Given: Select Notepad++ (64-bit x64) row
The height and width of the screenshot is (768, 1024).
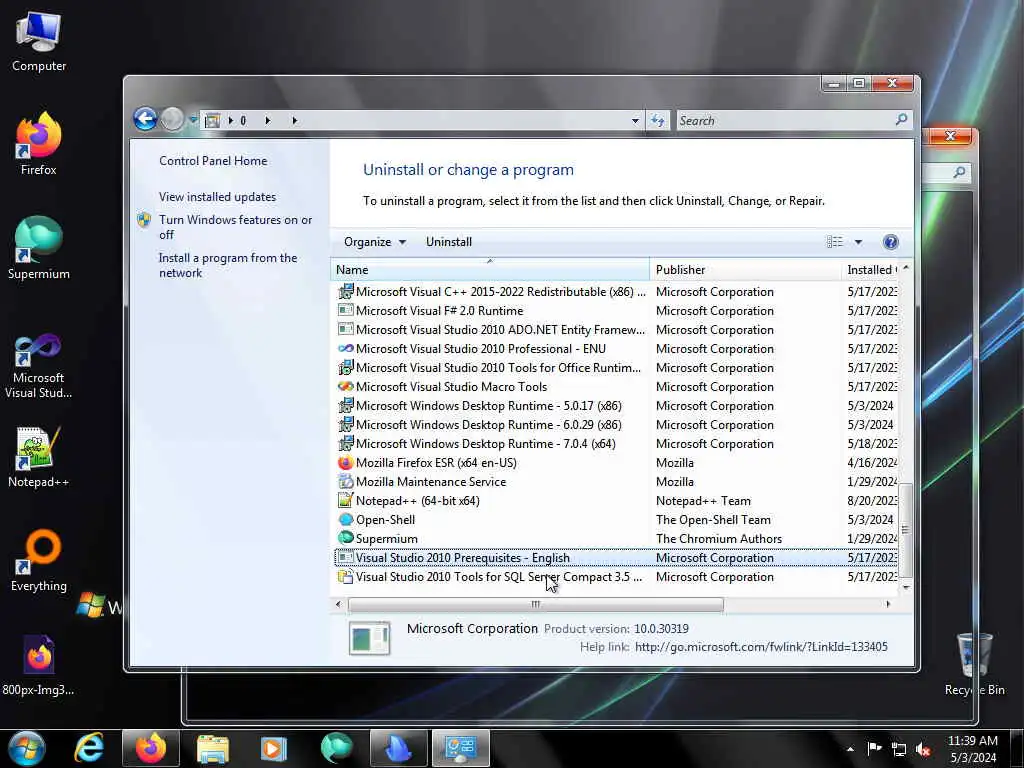Looking at the screenshot, I should (616, 500).
